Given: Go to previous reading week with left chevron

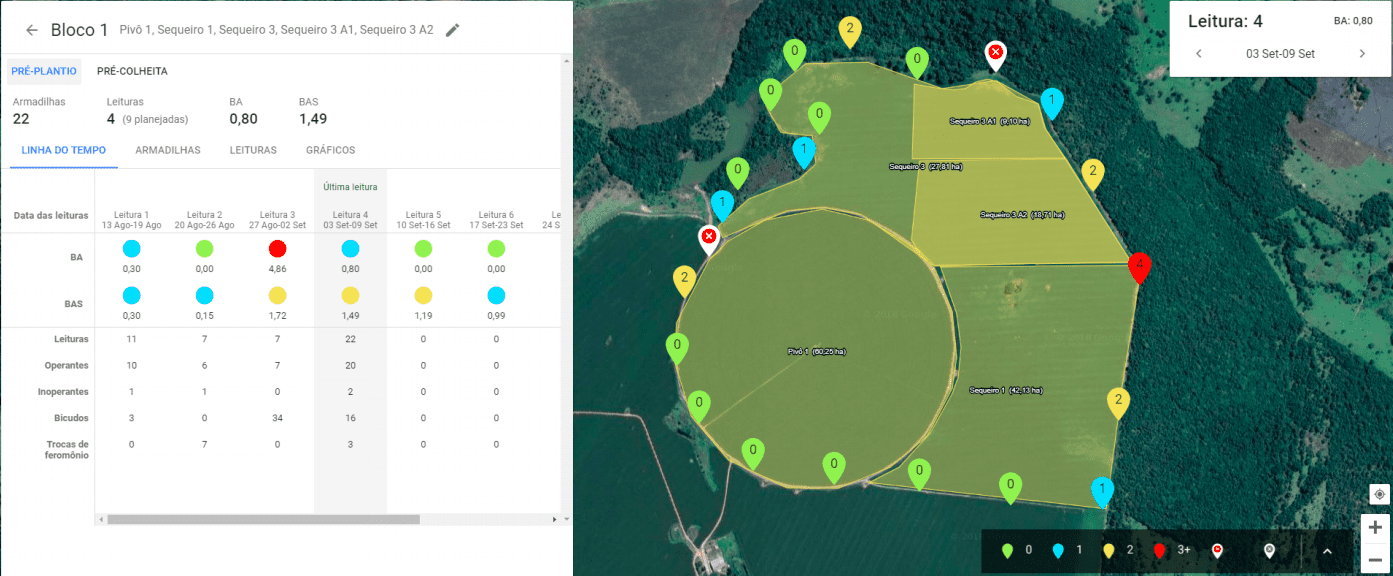Looking at the screenshot, I should coord(1199,54).
